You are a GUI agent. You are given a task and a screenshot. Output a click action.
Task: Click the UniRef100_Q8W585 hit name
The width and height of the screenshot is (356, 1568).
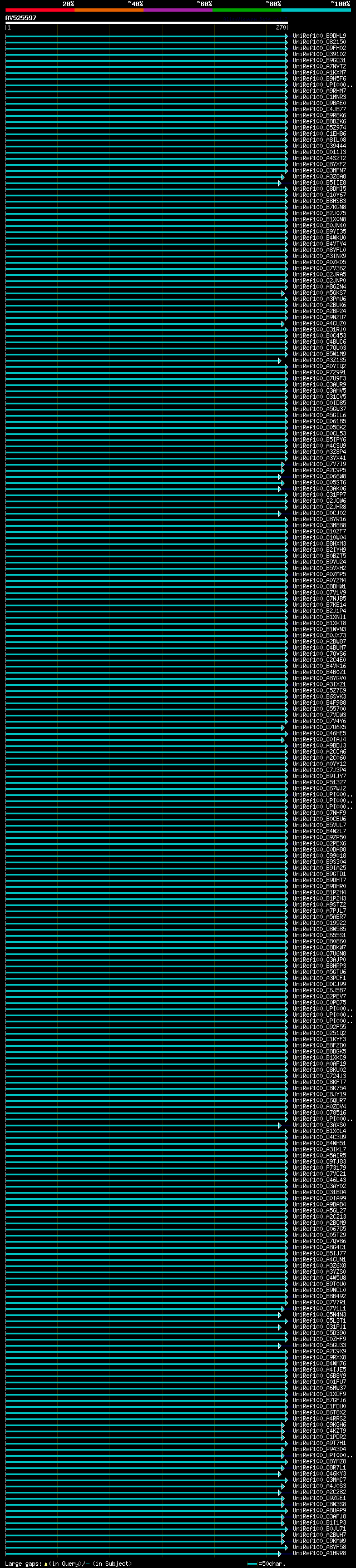[319, 929]
